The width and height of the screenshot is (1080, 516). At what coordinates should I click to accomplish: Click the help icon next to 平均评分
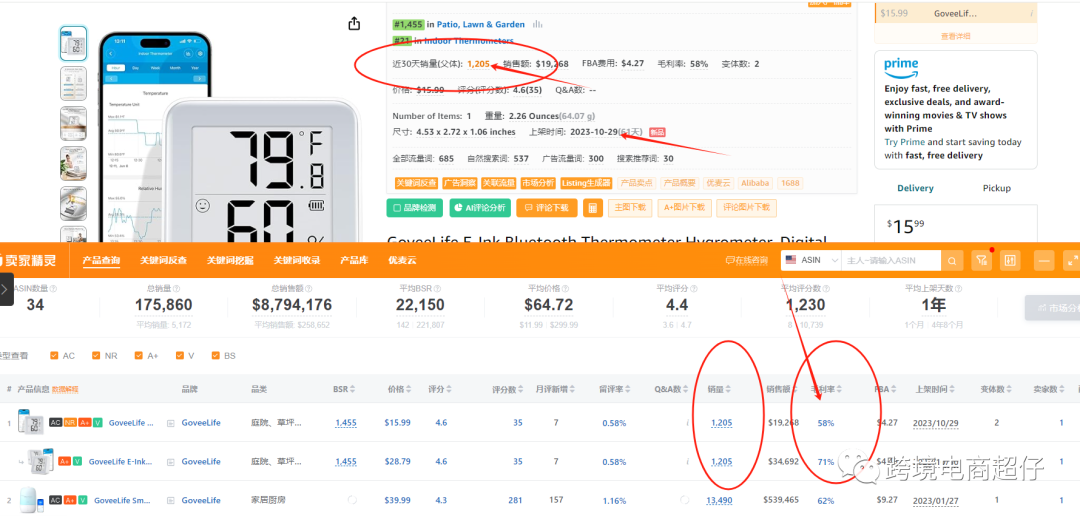click(695, 289)
